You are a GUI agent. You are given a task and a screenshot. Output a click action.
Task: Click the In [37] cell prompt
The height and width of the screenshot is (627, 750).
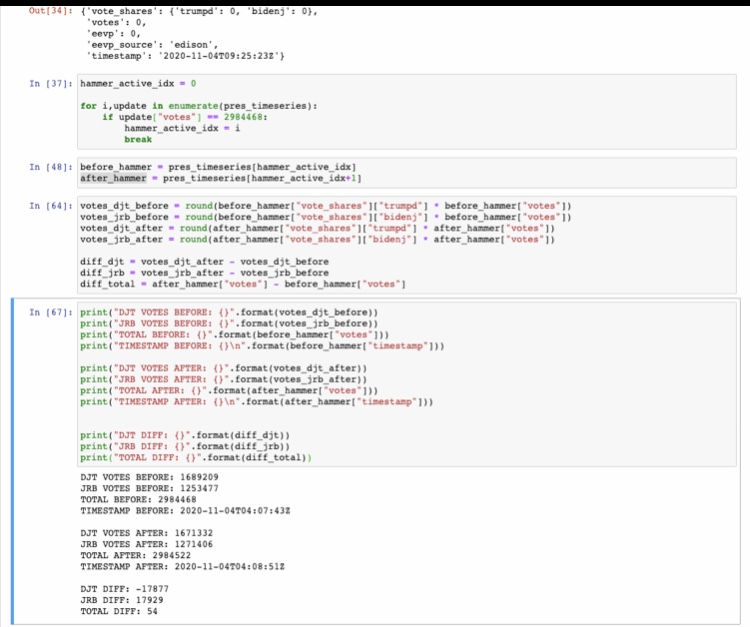click(51, 84)
